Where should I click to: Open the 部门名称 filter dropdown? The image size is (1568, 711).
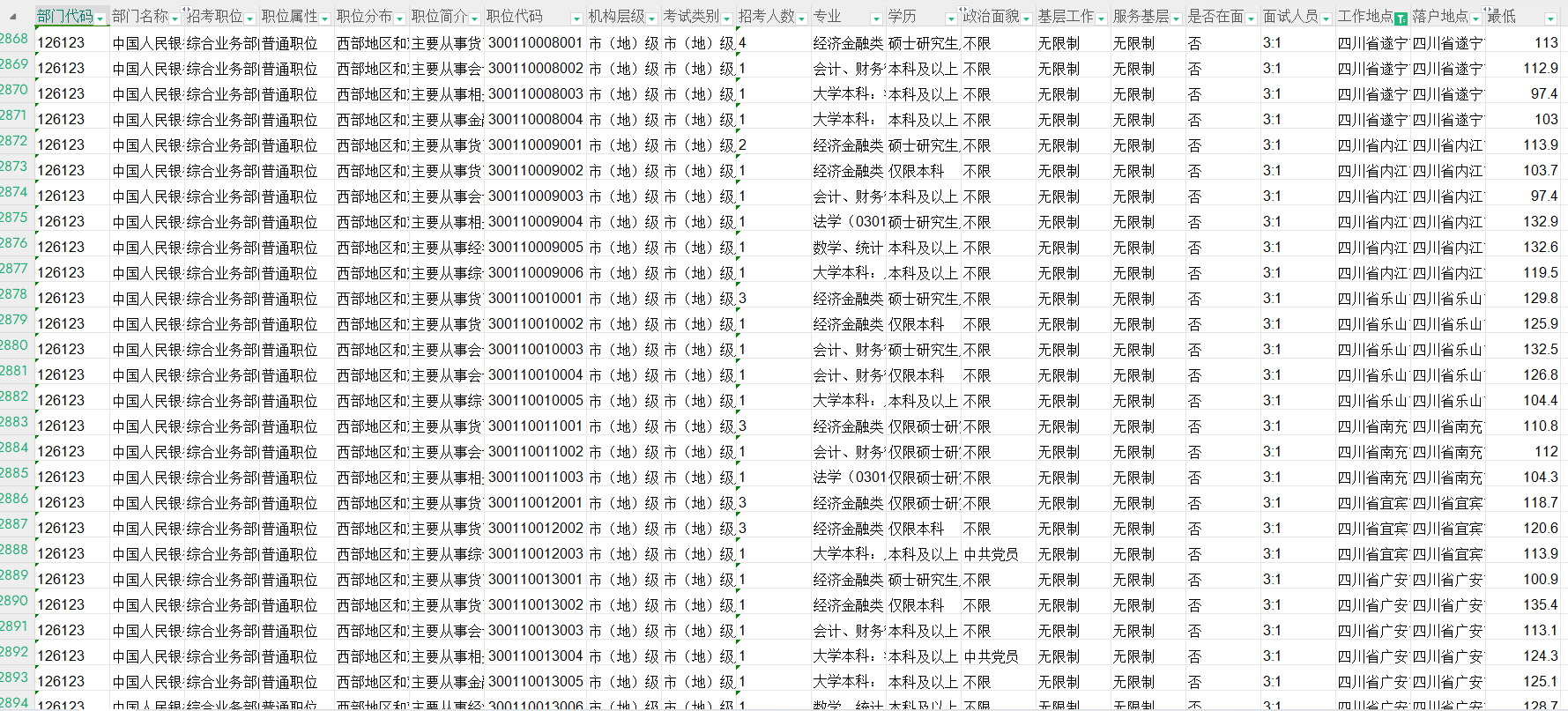[175, 19]
